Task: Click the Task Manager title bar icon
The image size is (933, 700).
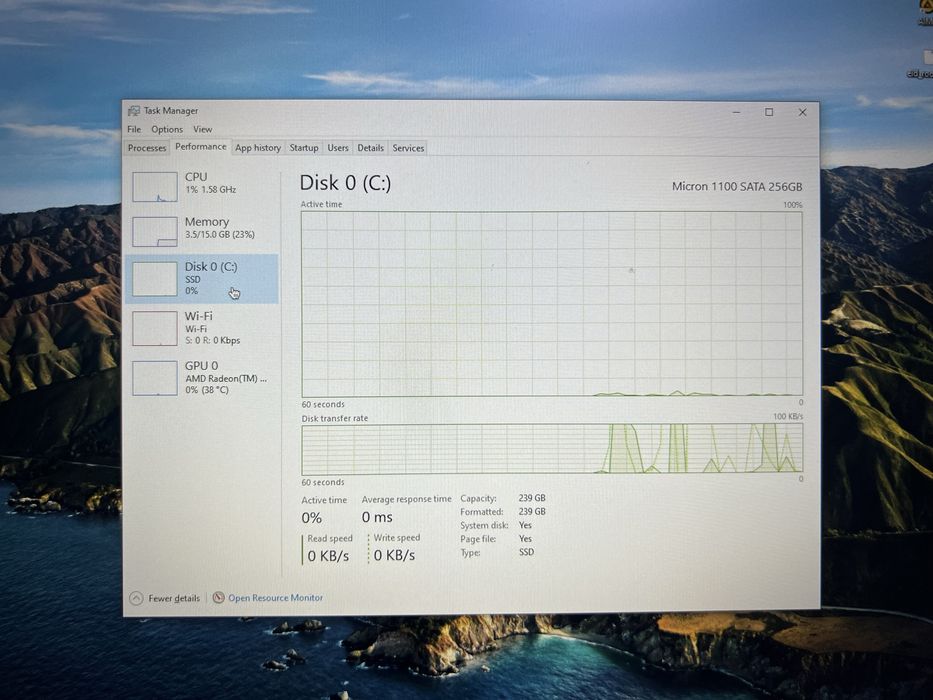Action: click(134, 111)
